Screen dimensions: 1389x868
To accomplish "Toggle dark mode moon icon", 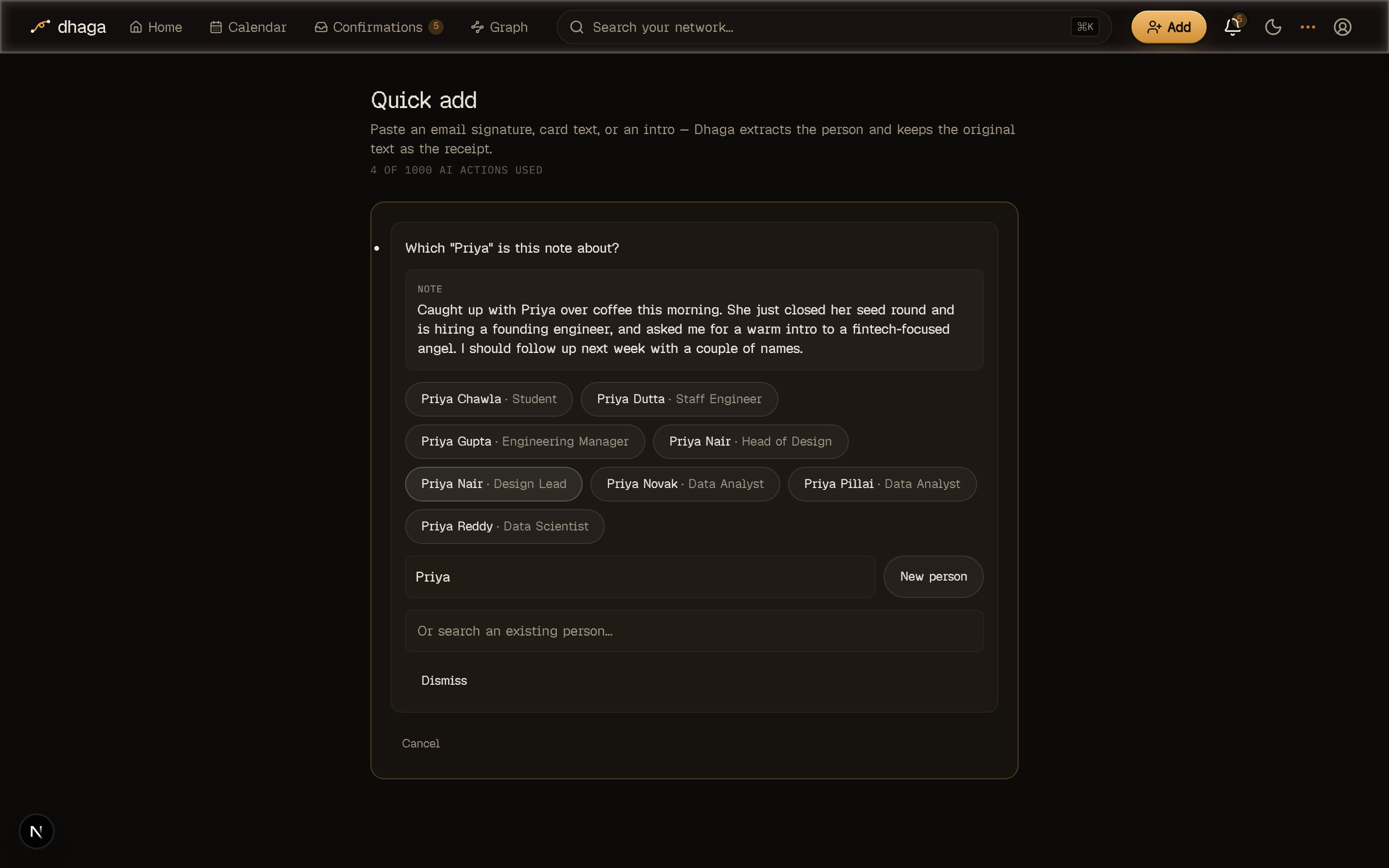I will pyautogui.click(x=1272, y=27).
